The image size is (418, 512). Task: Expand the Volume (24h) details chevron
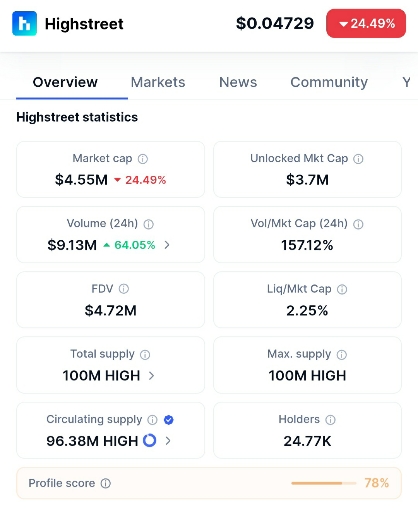(167, 245)
